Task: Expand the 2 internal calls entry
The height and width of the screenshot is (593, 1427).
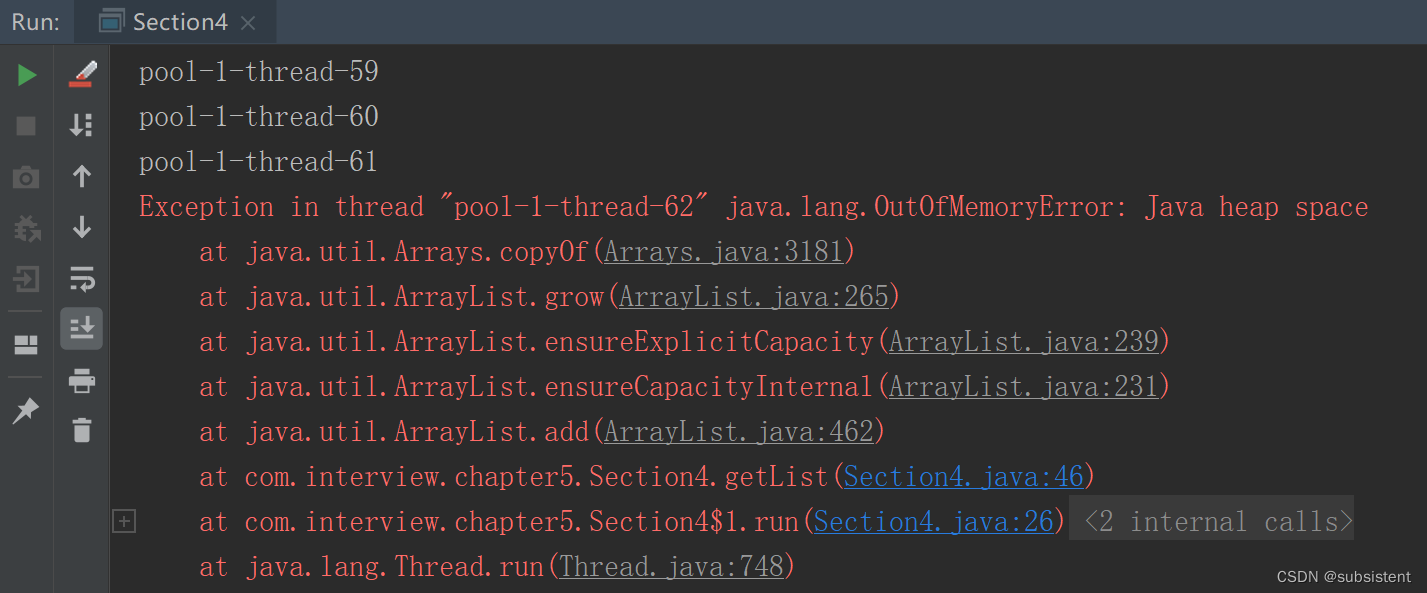Action: click(1210, 520)
